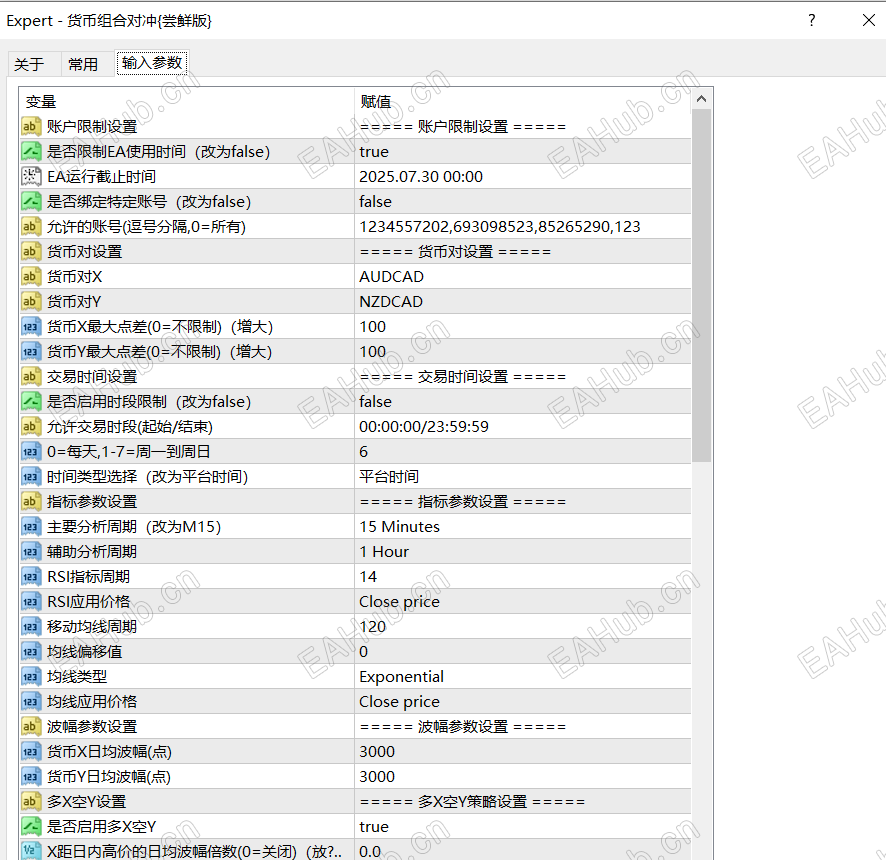Image resolution: width=886 pixels, height=860 pixels.
Task: Click datetime icon beside EA运行截止时间
Action: tap(31, 176)
